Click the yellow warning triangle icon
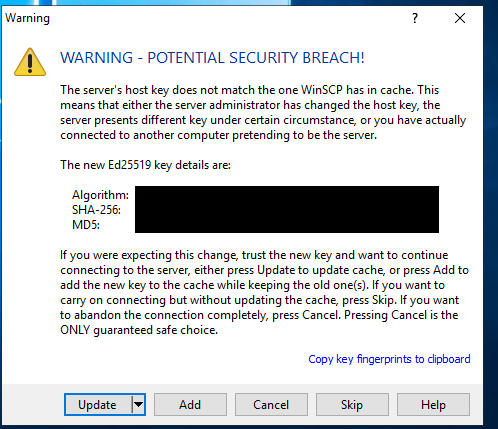 click(30, 62)
